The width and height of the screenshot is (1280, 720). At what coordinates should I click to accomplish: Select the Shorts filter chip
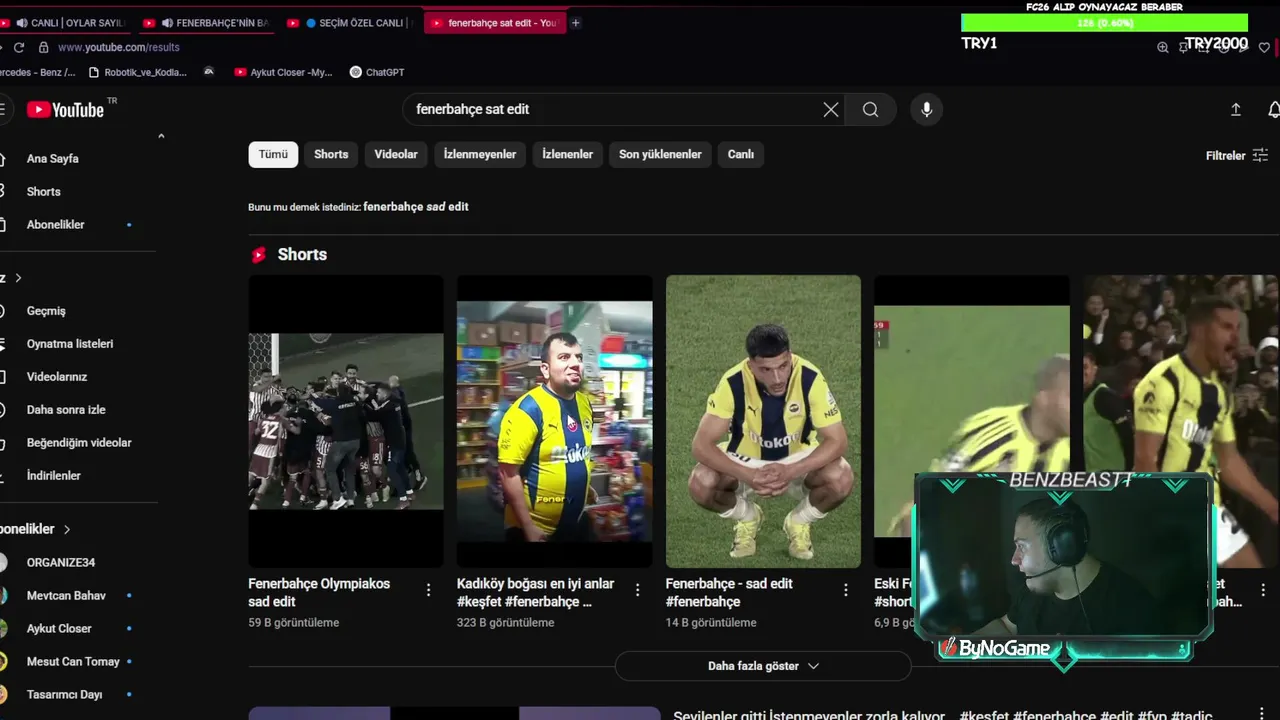[331, 154]
